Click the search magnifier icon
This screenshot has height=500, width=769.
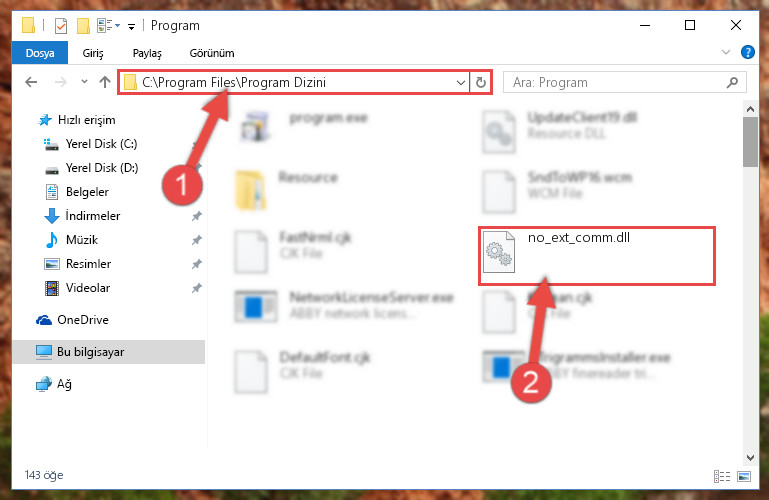point(732,82)
